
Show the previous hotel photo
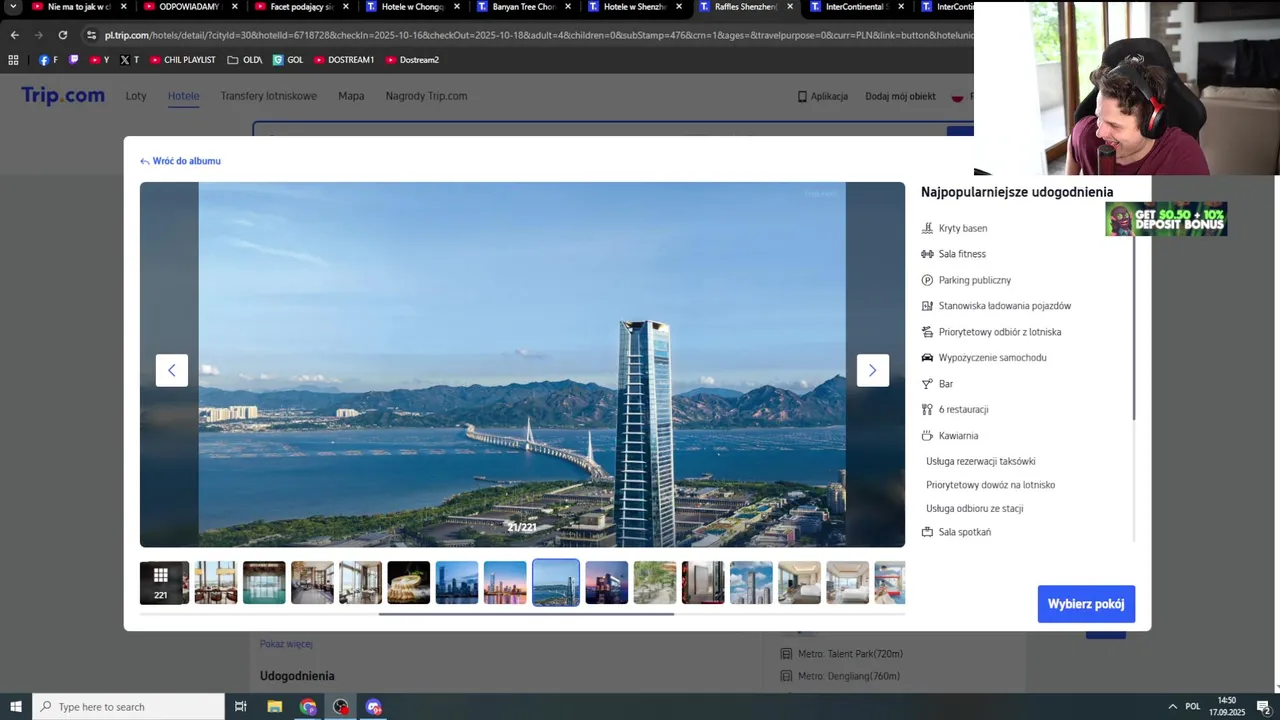point(172,370)
